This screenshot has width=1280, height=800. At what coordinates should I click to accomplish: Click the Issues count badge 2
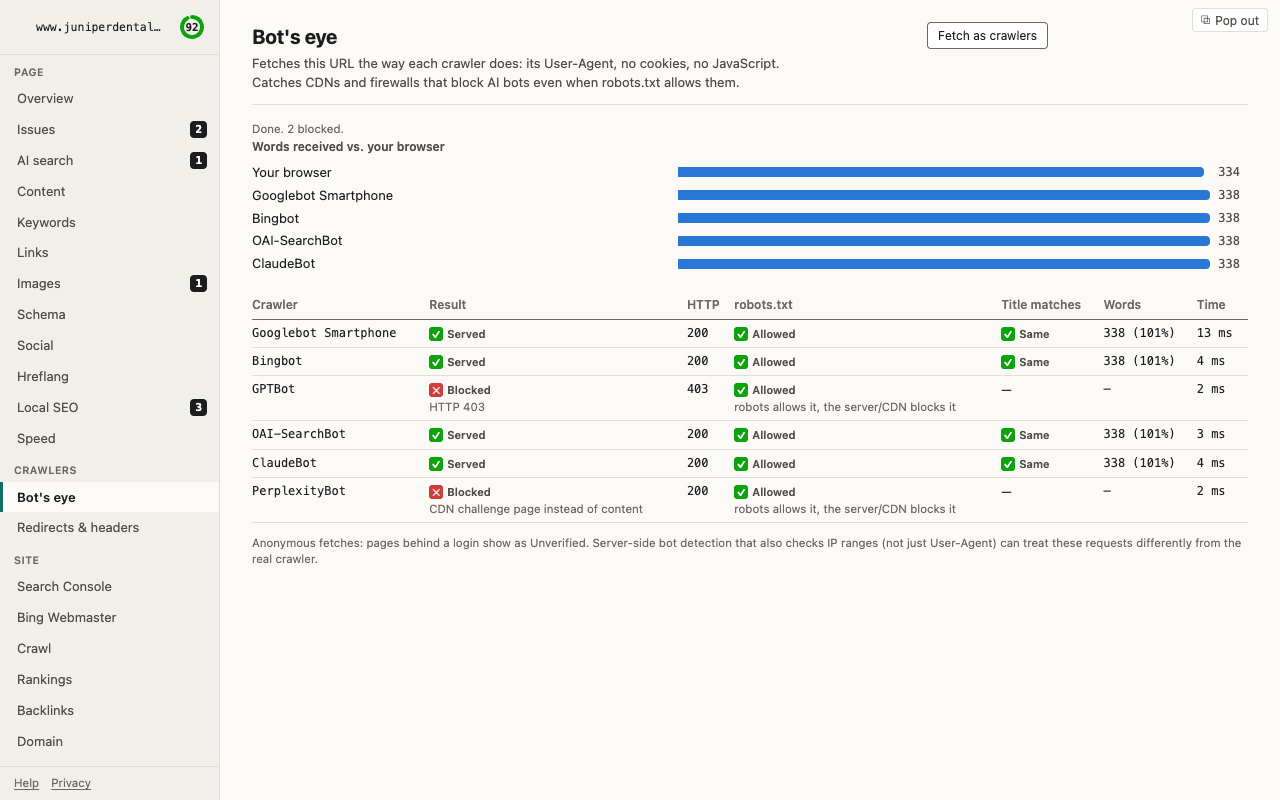tap(199, 129)
